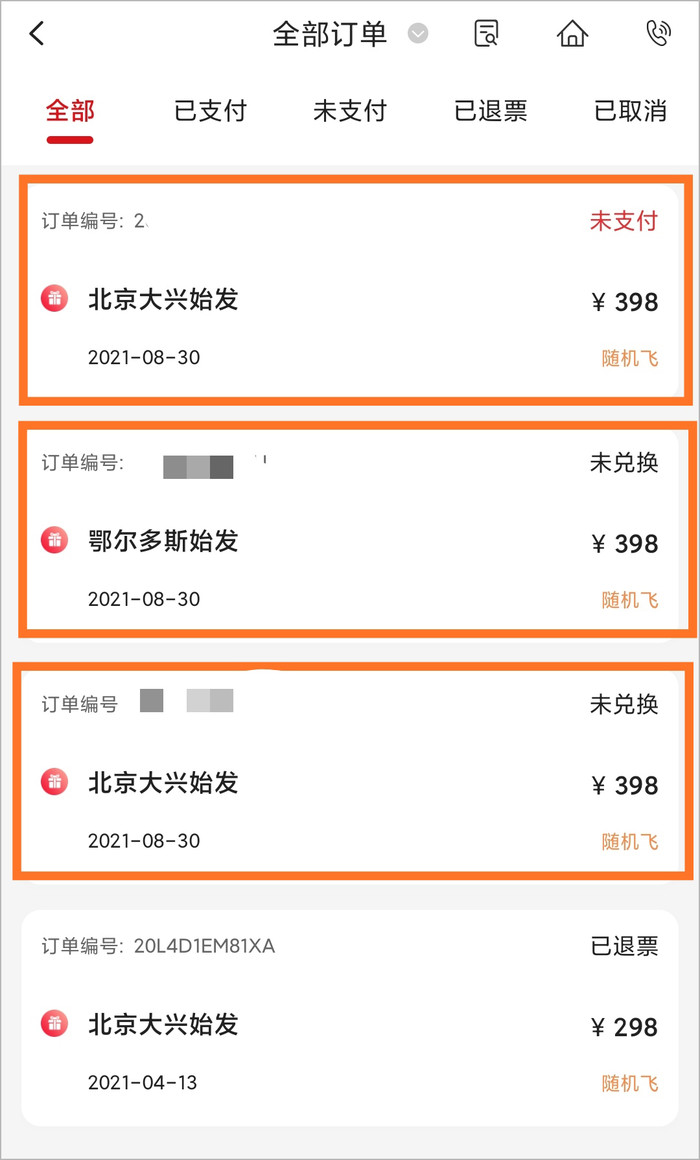Tap the 已退票 status on the last order

tap(623, 946)
